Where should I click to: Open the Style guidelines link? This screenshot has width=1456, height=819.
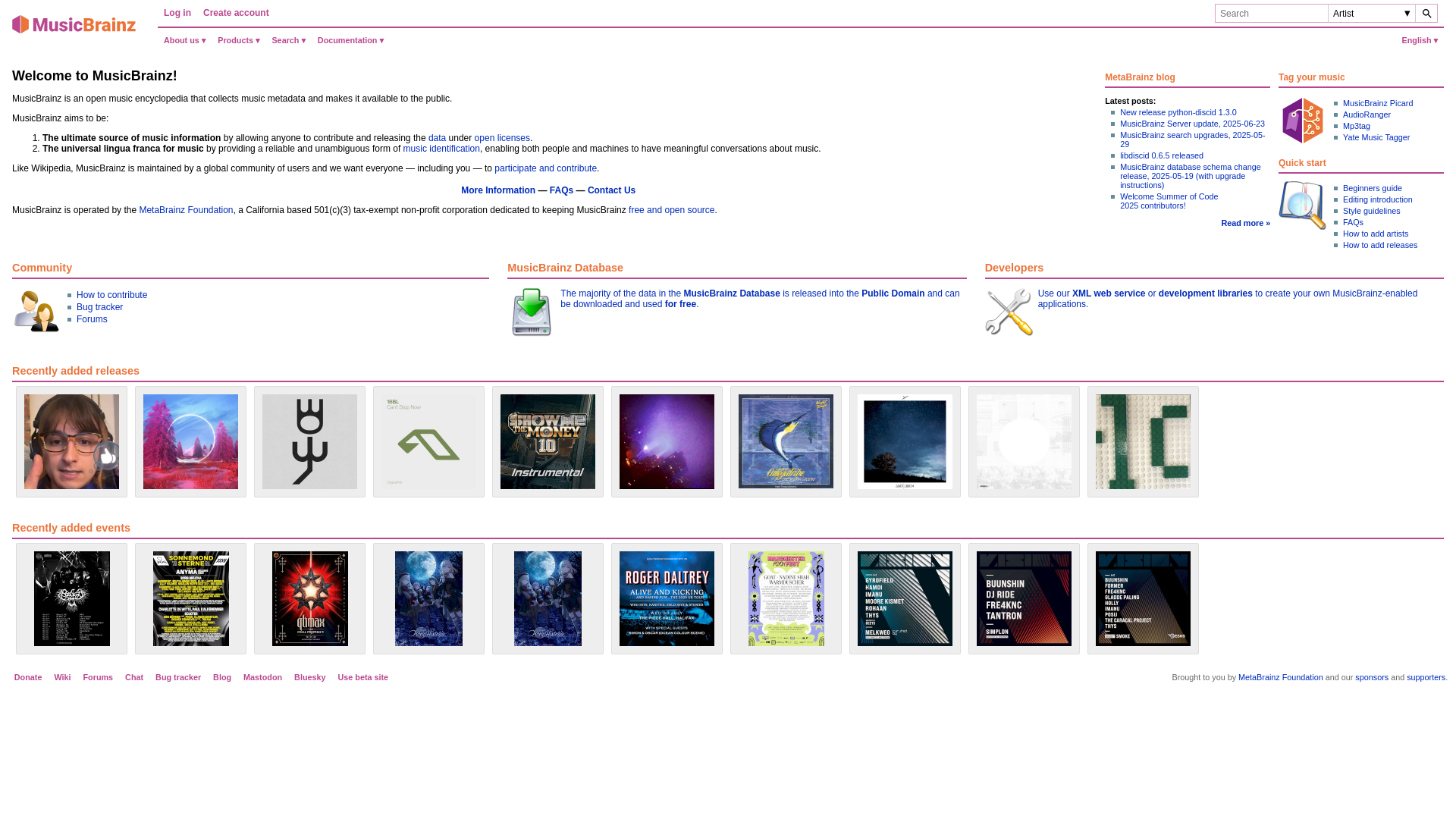pyautogui.click(x=1372, y=211)
